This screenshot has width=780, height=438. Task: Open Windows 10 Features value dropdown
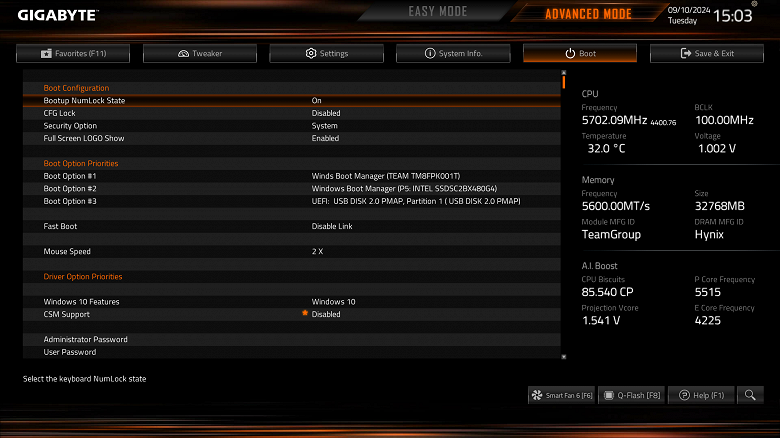tap(333, 302)
